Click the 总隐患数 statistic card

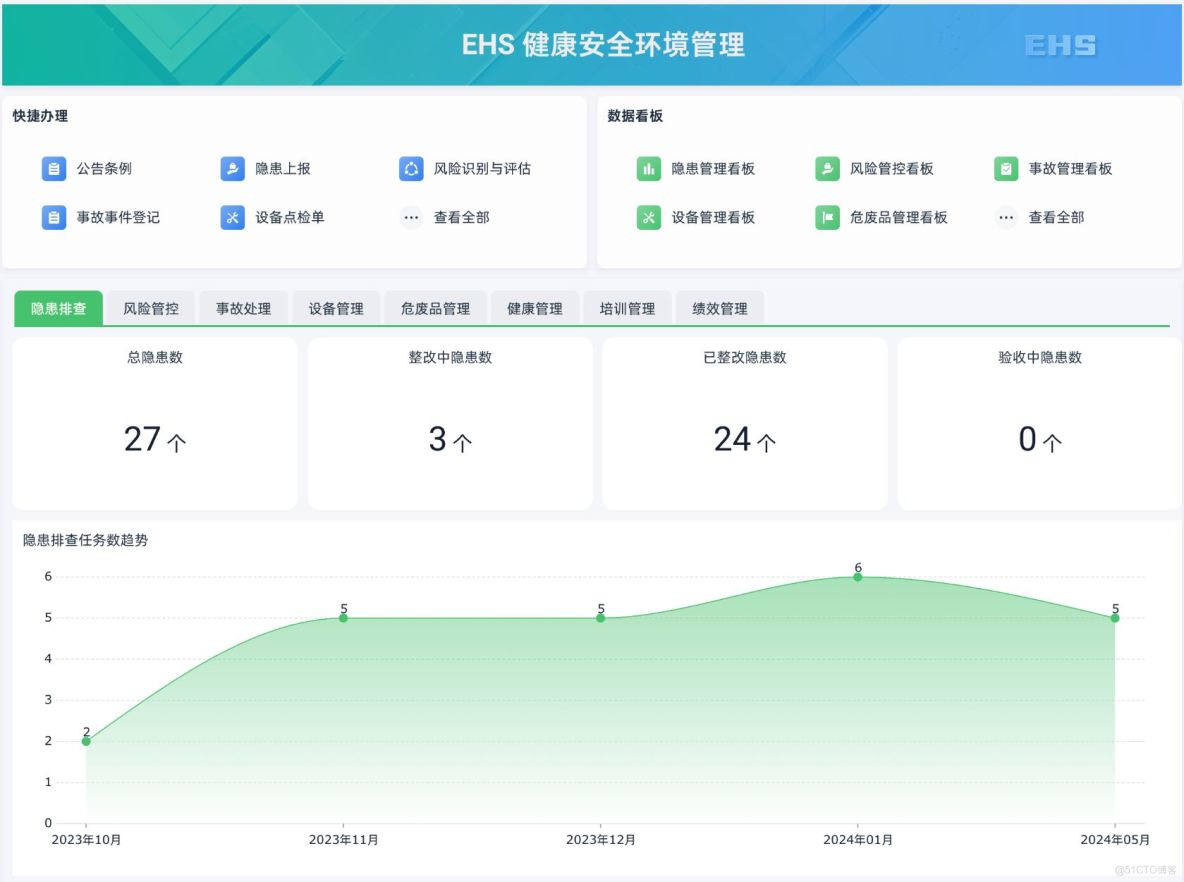click(x=153, y=420)
